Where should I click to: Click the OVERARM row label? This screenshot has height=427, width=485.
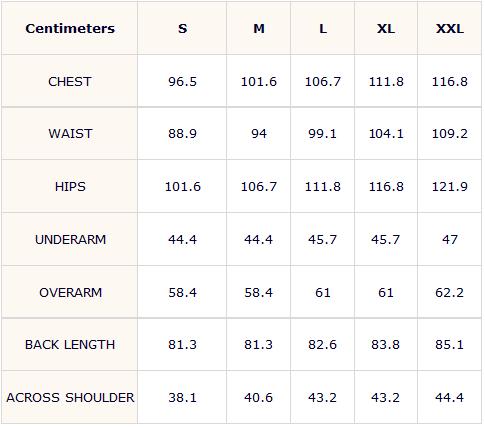pos(70,292)
